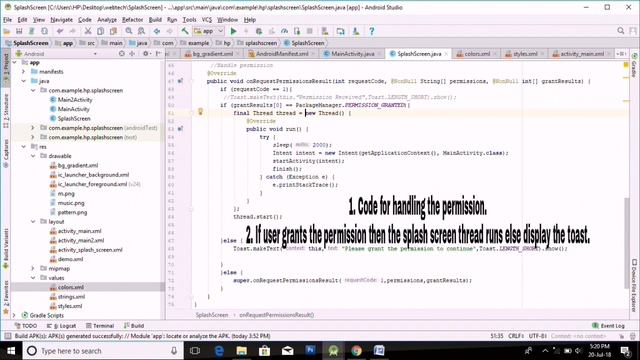The width and height of the screenshot is (640, 360).
Task: Open the app run configuration dropdown
Action: [x=209, y=31]
